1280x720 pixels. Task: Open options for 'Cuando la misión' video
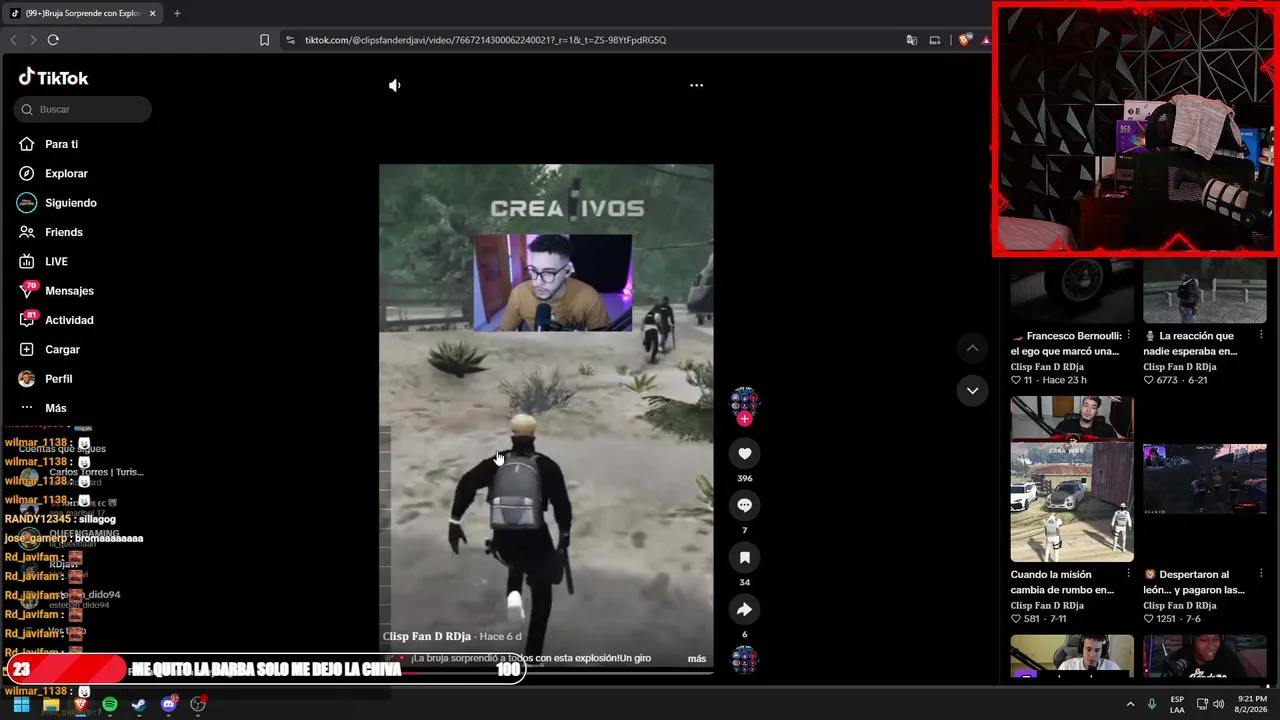pos(1128,574)
